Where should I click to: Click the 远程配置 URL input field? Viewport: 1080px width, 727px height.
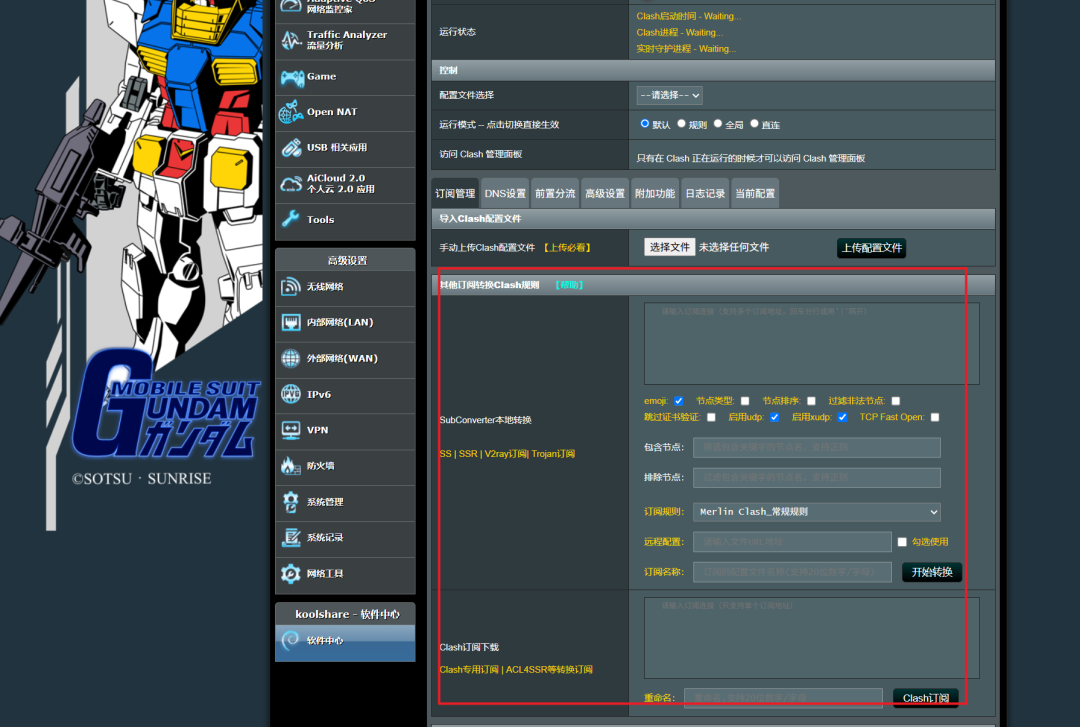pos(792,542)
